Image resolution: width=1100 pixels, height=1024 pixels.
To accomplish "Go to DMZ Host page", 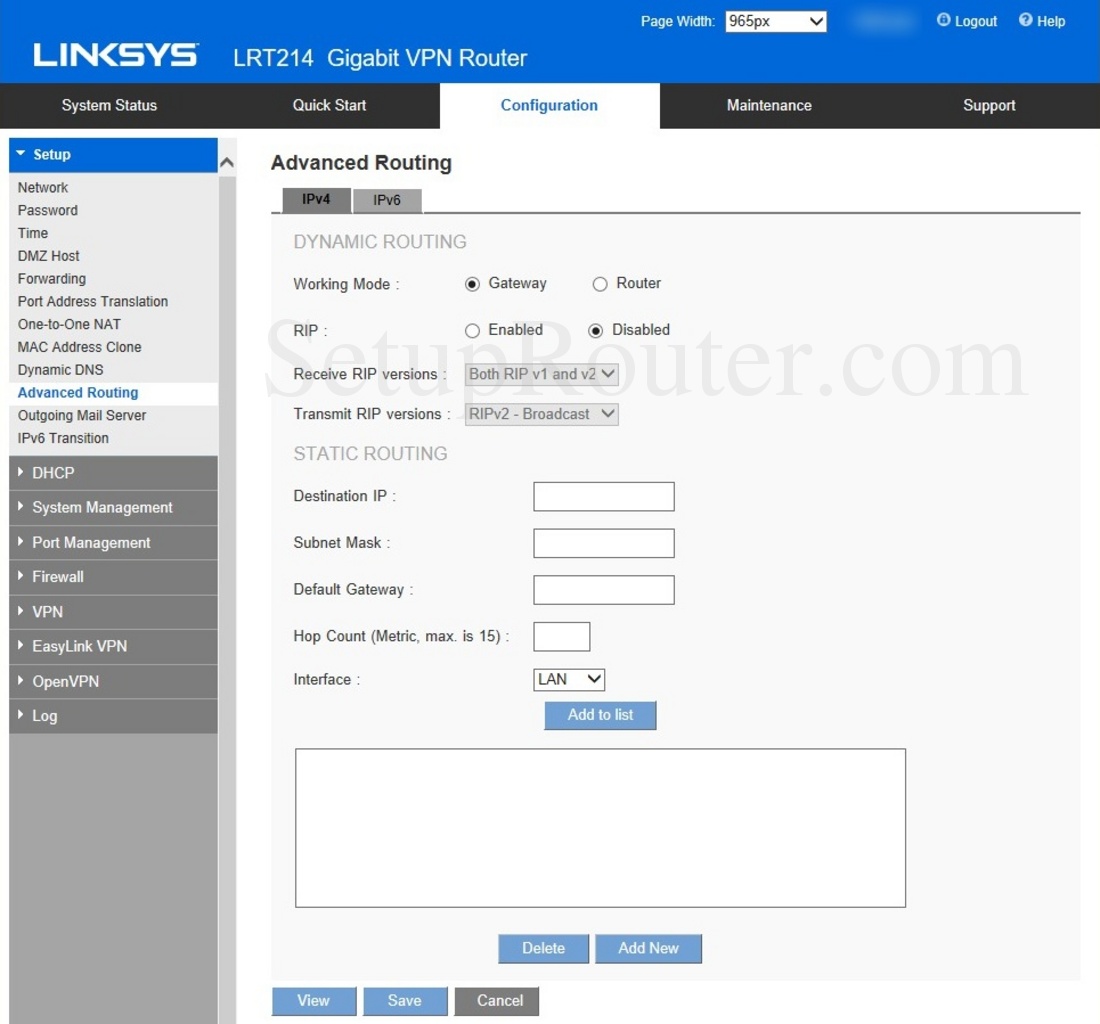I will (48, 256).
